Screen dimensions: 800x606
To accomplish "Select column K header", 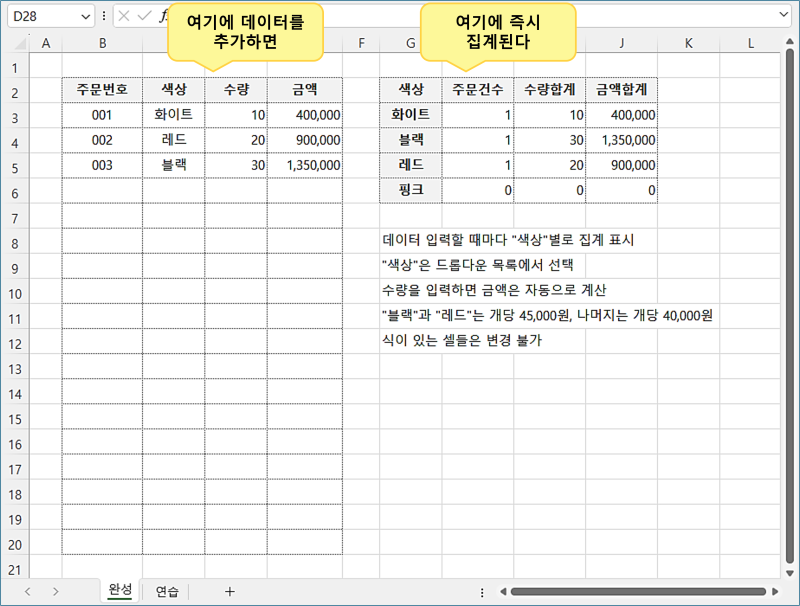I will pyautogui.click(x=689, y=43).
